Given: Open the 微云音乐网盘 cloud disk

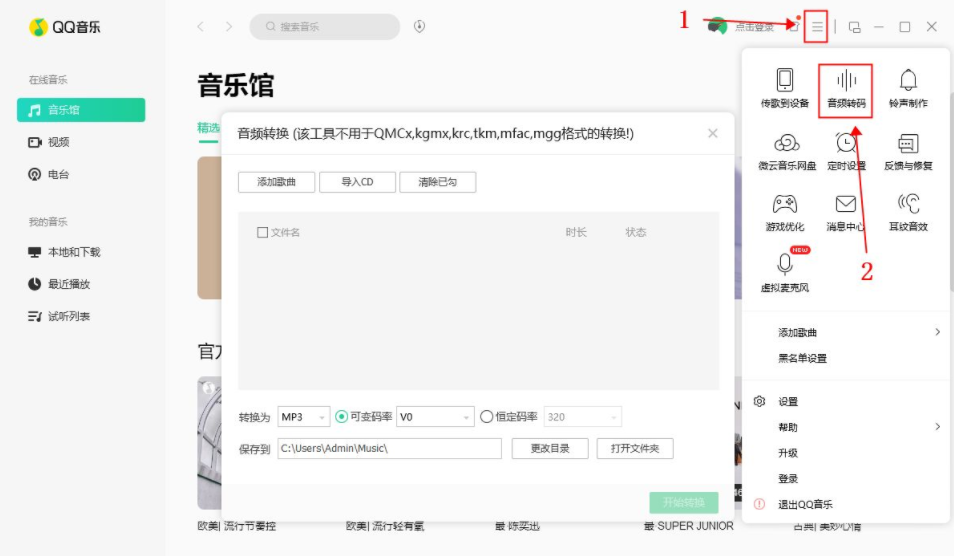Looking at the screenshot, I should pos(787,152).
